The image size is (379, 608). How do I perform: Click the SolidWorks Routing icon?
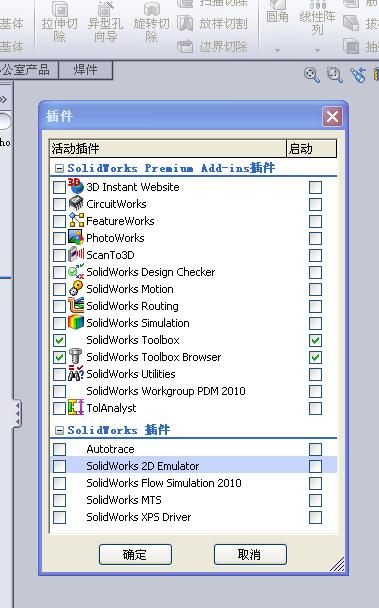76,305
